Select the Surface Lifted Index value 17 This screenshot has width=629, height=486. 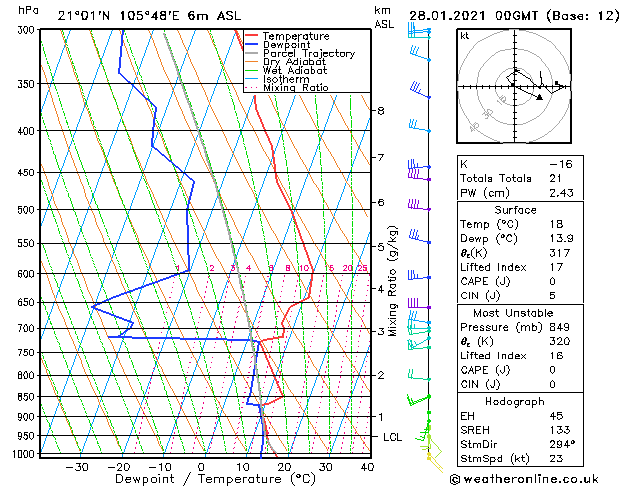tap(556, 267)
